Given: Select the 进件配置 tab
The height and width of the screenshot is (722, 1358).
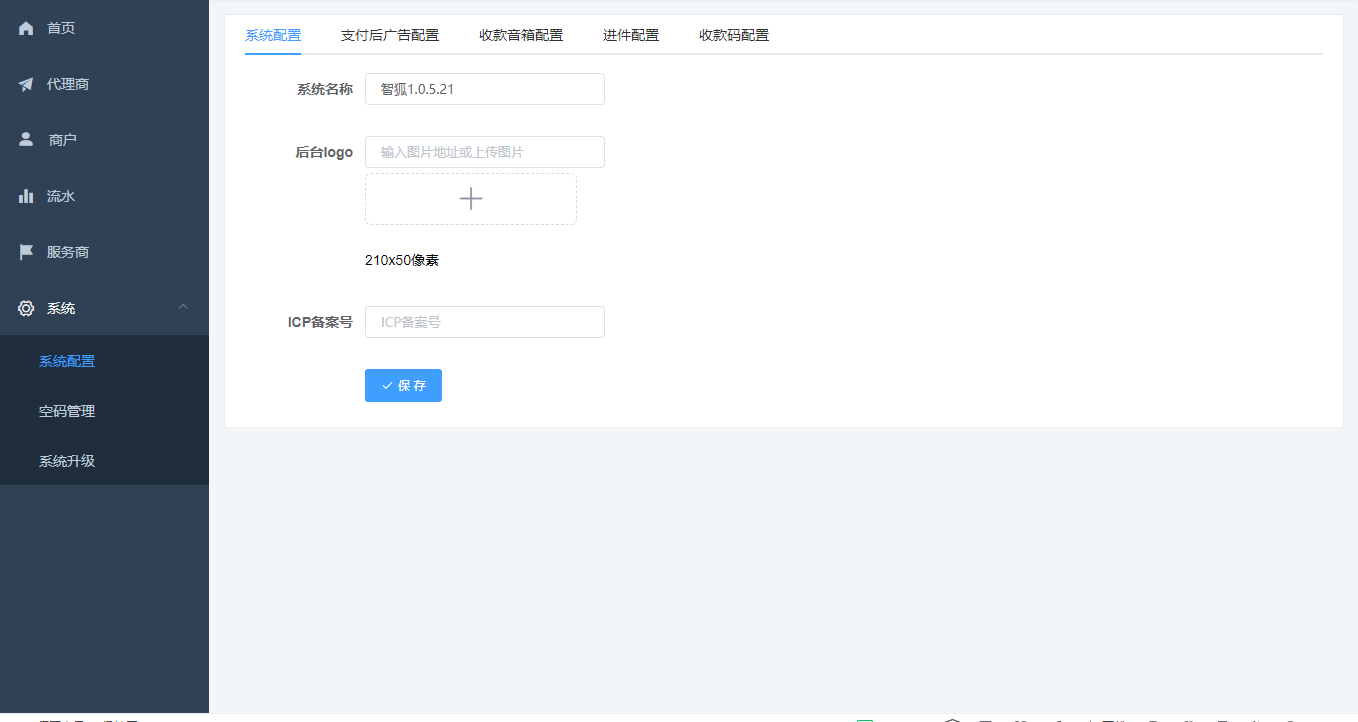Looking at the screenshot, I should [631, 34].
